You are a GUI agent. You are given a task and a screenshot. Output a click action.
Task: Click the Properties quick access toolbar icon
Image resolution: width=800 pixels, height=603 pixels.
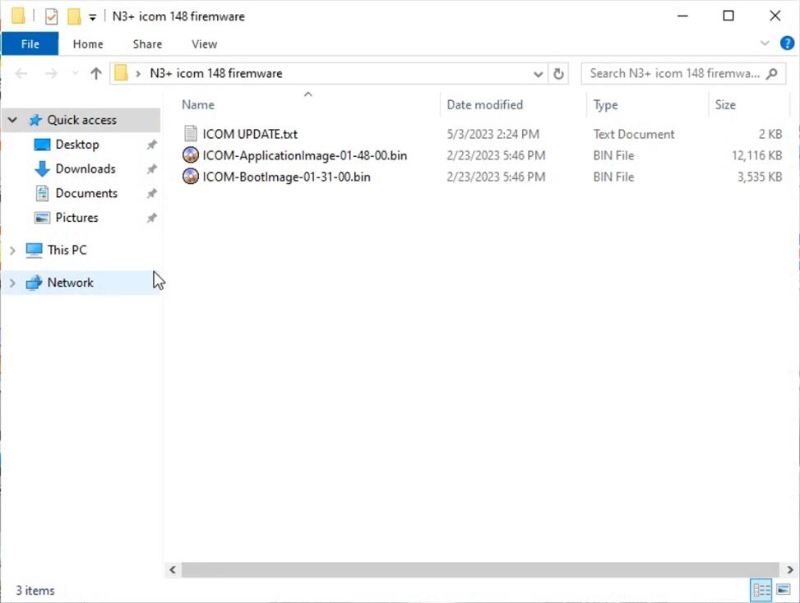(51, 16)
